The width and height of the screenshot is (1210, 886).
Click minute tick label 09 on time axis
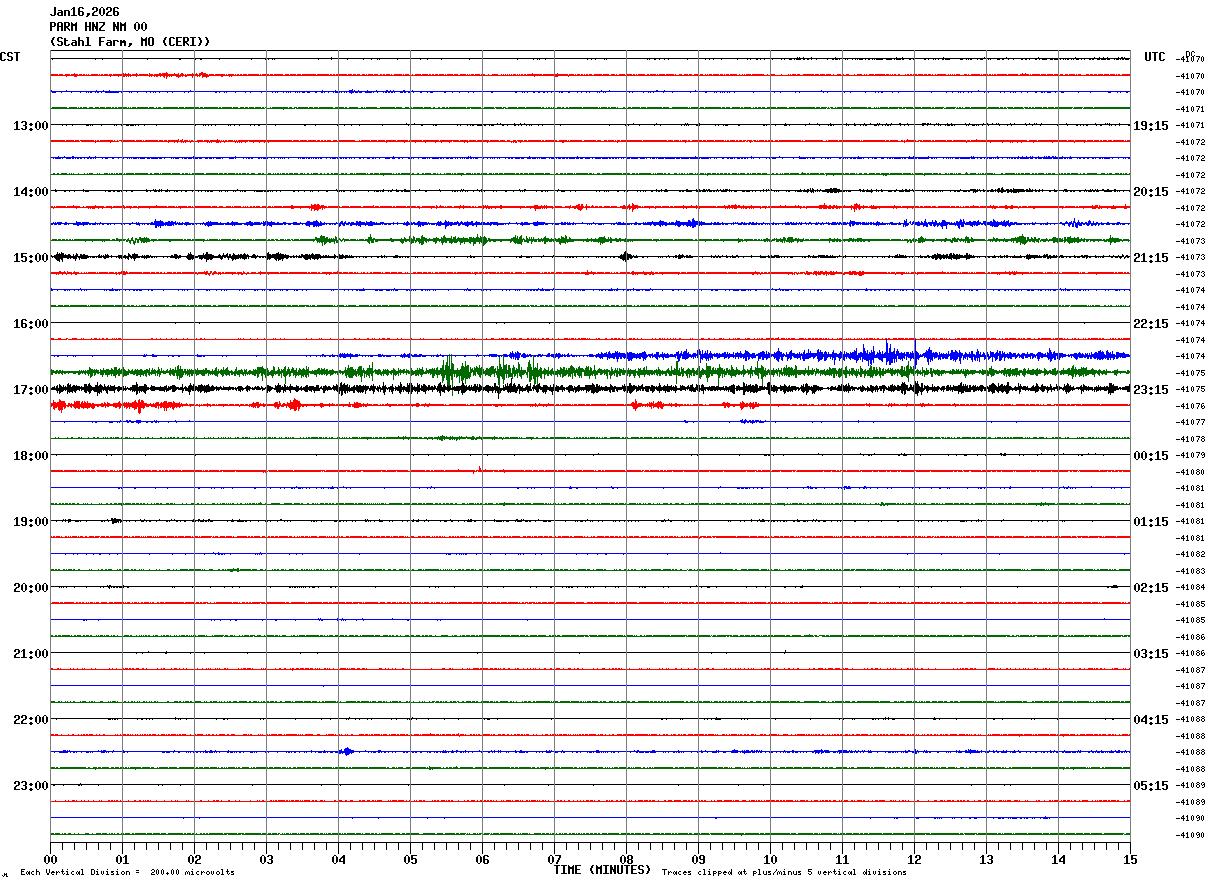[698, 860]
